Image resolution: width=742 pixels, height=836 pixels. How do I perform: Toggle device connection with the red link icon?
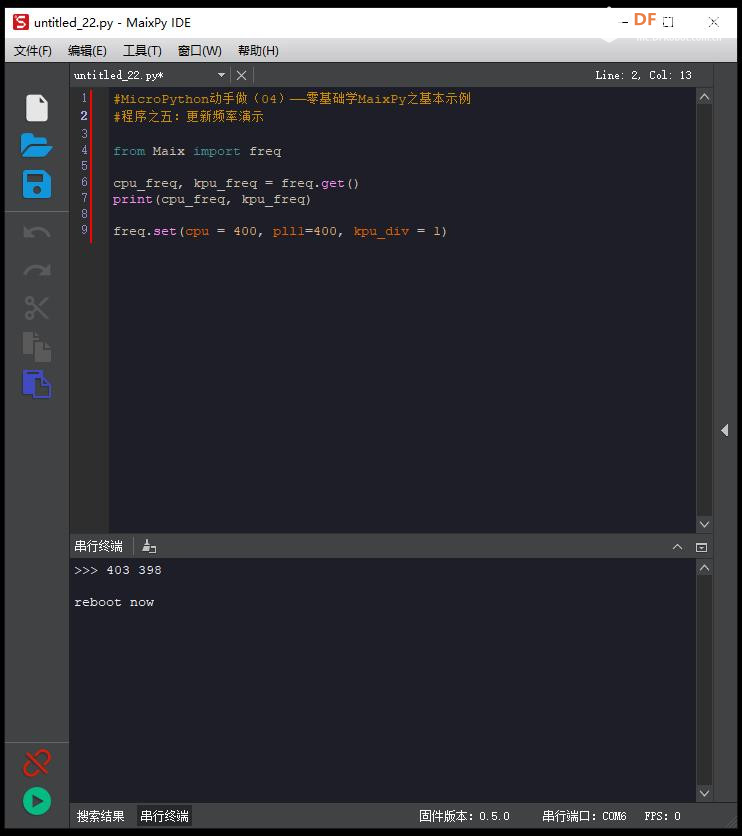(x=37, y=763)
